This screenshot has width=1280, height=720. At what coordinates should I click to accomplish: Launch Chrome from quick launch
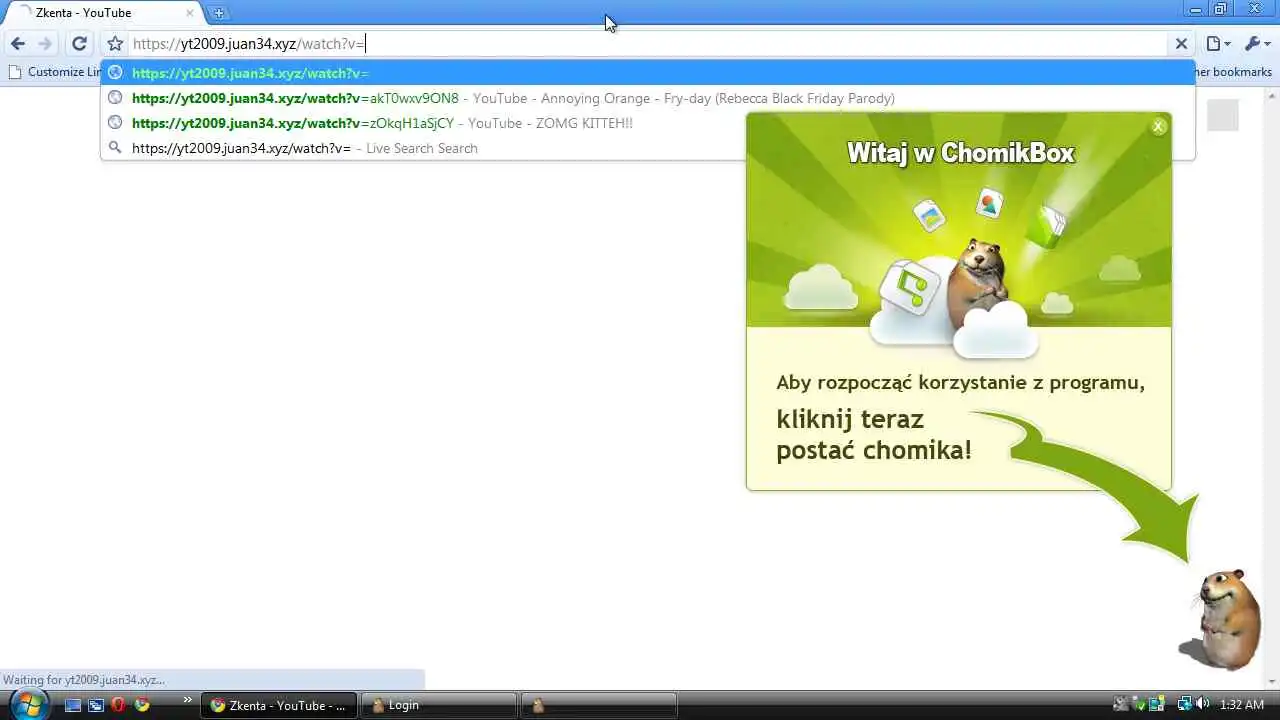(142, 705)
